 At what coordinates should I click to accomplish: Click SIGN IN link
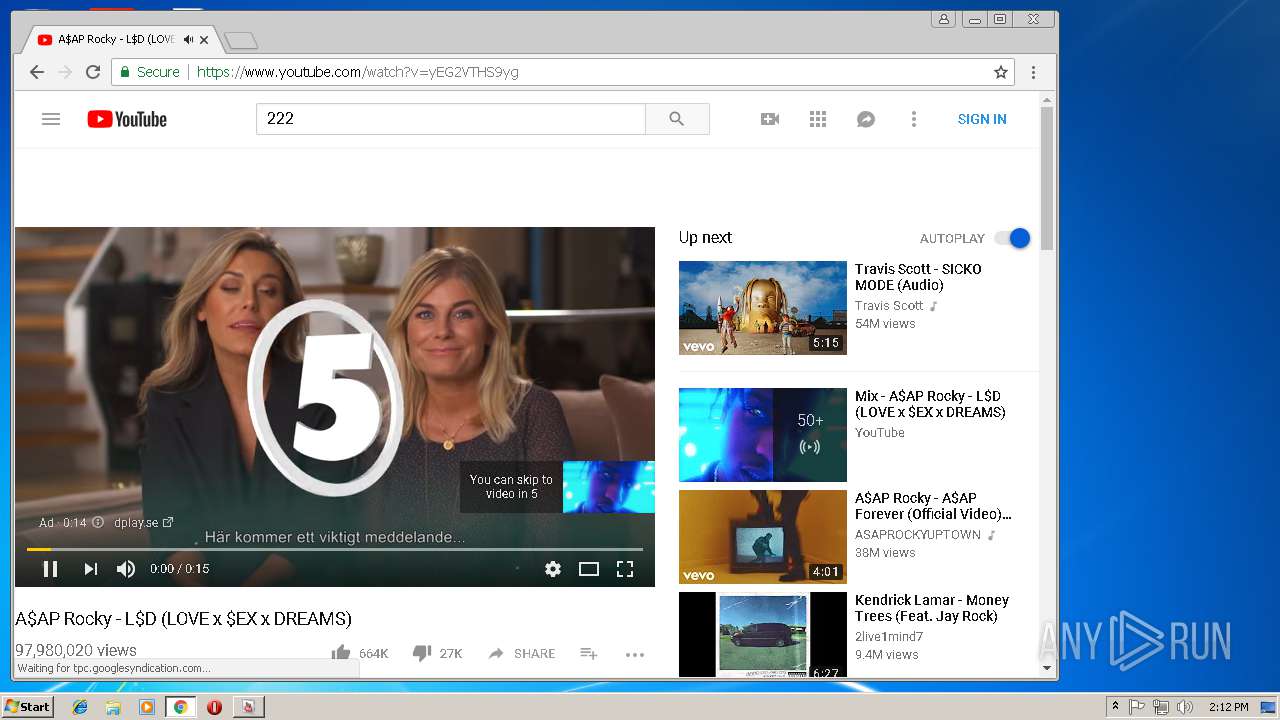click(982, 119)
